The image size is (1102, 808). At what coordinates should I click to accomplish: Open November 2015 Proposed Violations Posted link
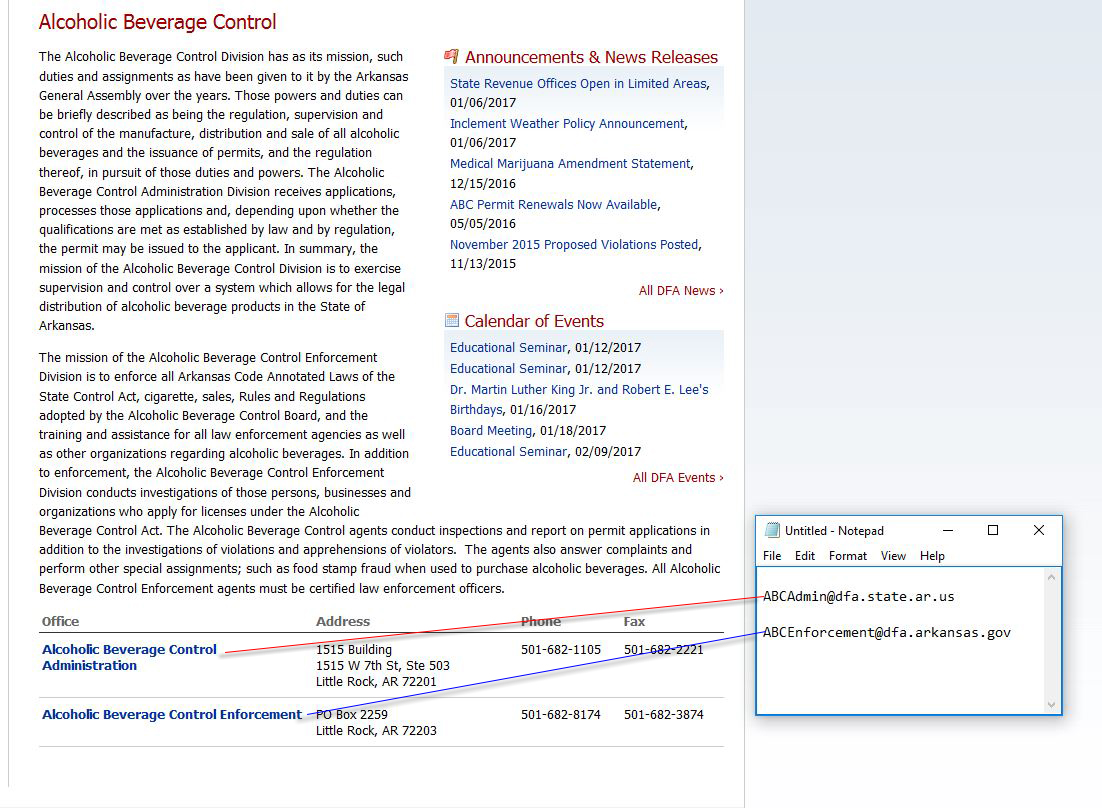click(x=574, y=245)
